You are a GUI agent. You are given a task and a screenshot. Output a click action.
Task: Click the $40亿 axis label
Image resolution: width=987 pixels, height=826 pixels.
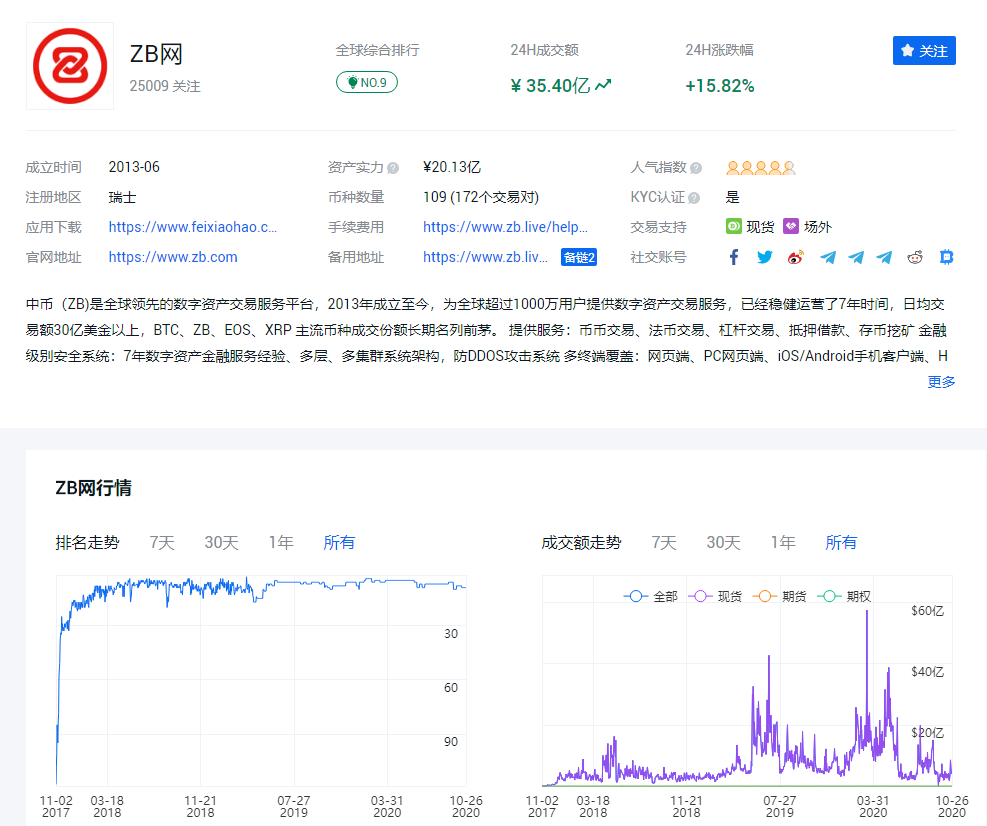(x=927, y=672)
